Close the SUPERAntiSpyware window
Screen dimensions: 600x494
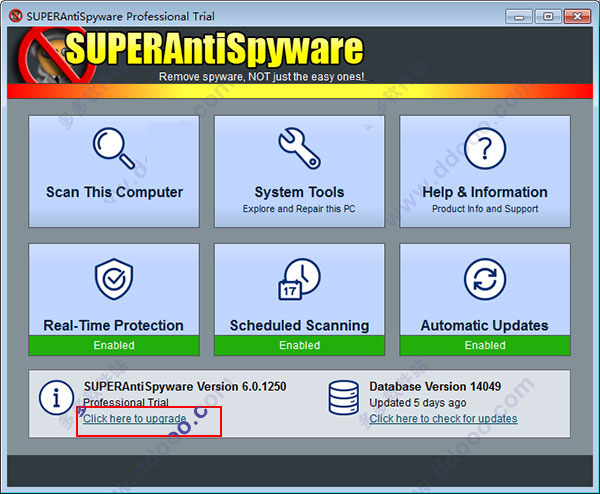577,16
